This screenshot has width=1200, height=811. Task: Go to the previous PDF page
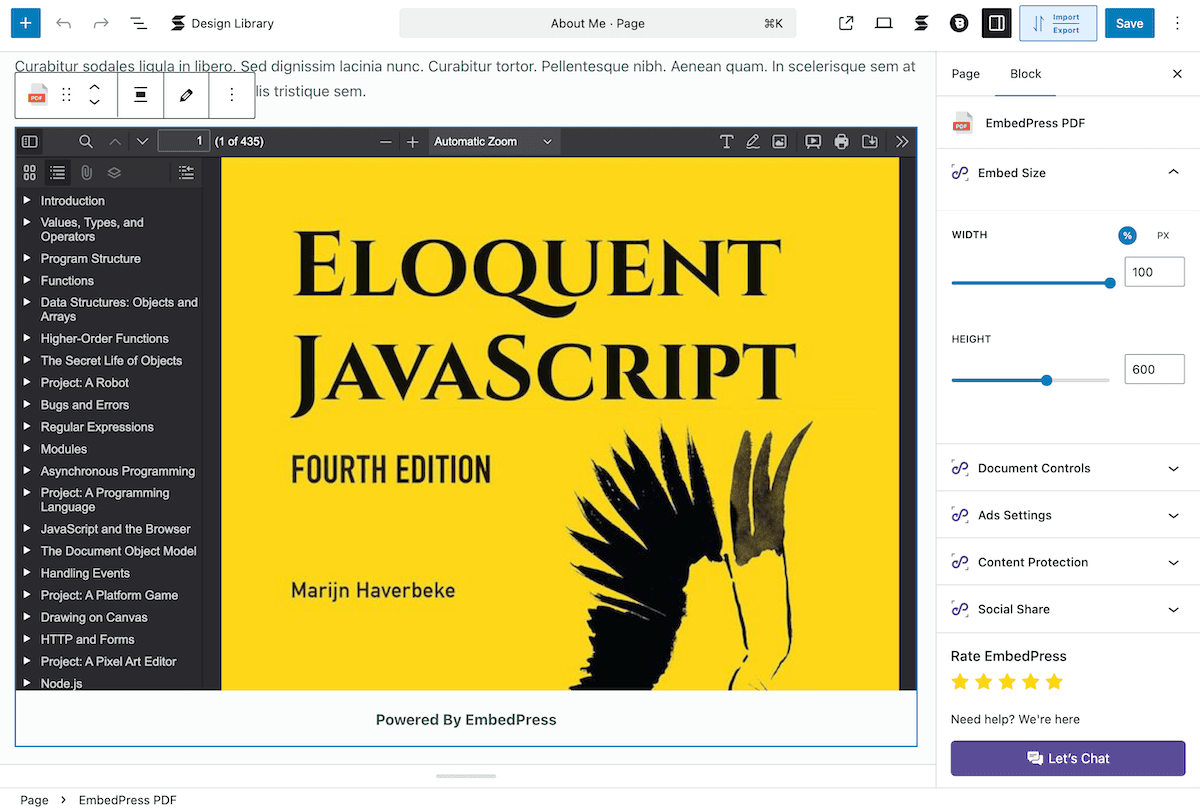pos(114,142)
